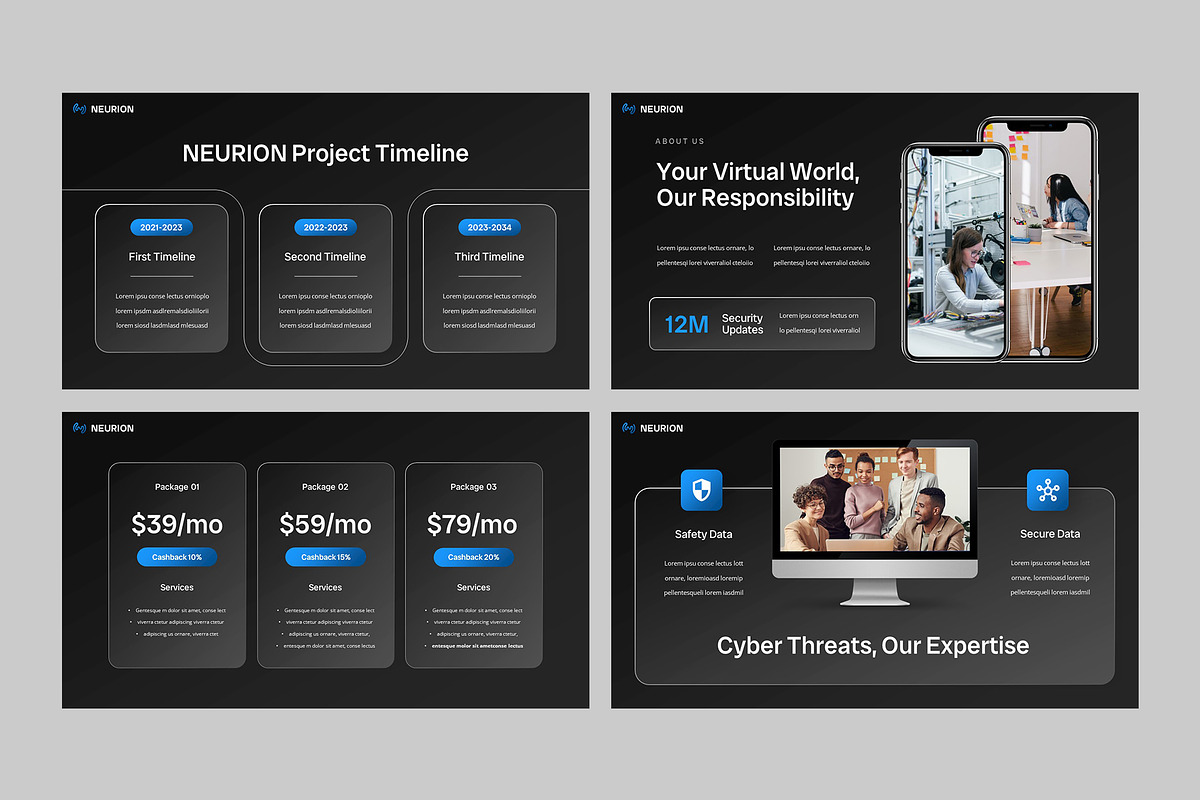The image size is (1200, 800).
Task: Select the blue shield icon above Safety Data
Action: pos(701,490)
